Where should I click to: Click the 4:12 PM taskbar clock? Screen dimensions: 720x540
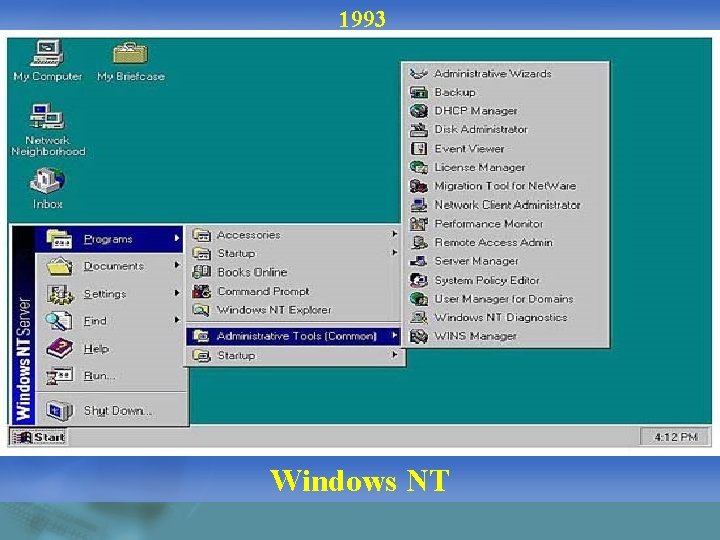(x=675, y=437)
